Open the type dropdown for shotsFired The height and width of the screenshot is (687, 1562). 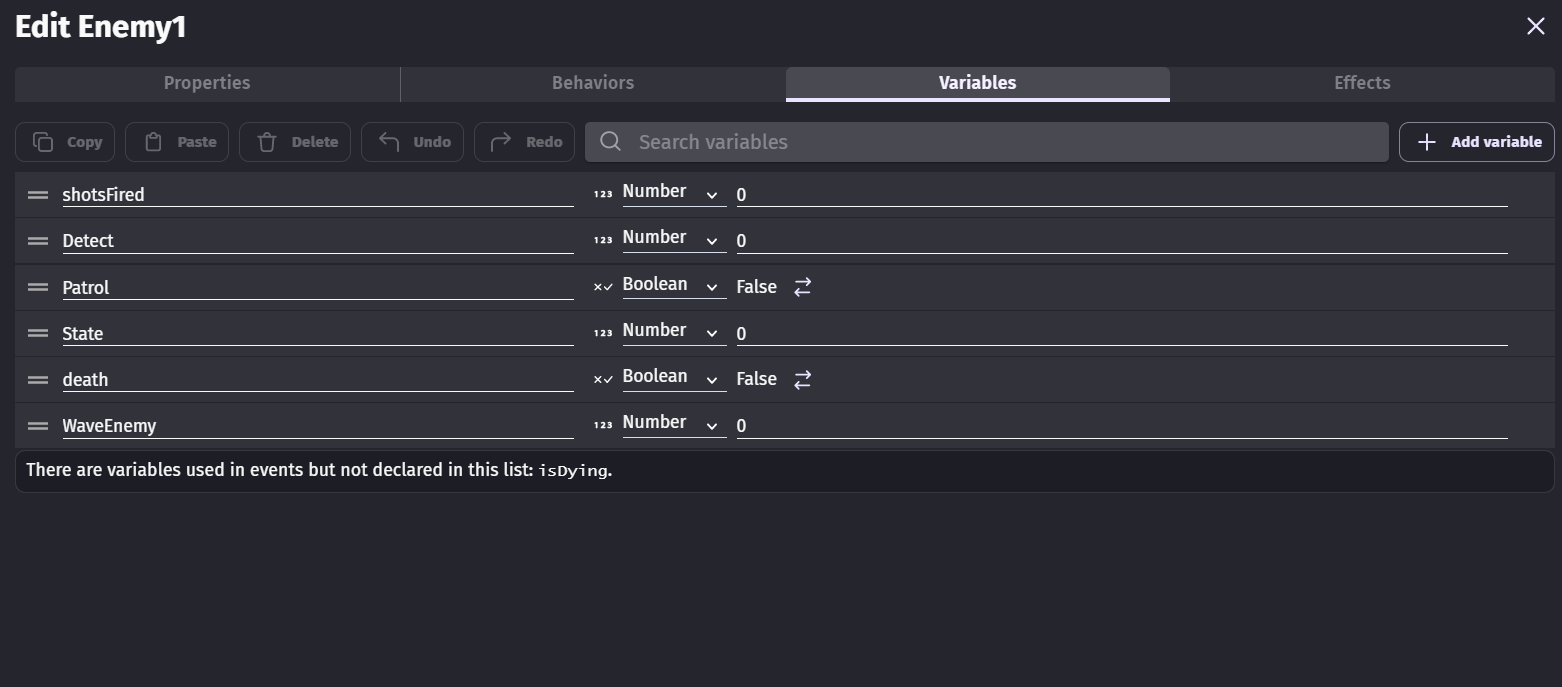tap(672, 193)
